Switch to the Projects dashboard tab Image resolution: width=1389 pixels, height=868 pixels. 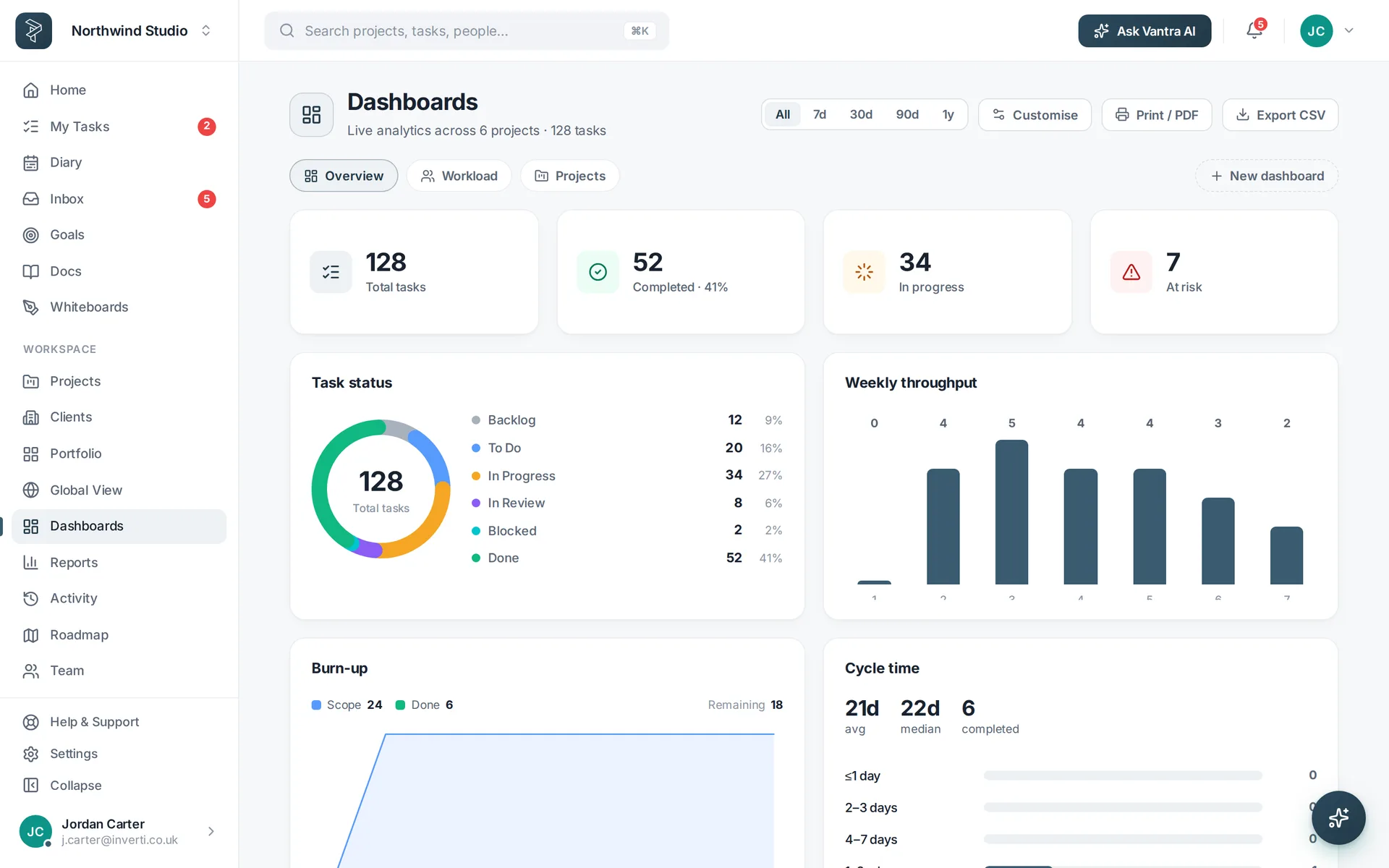570,176
